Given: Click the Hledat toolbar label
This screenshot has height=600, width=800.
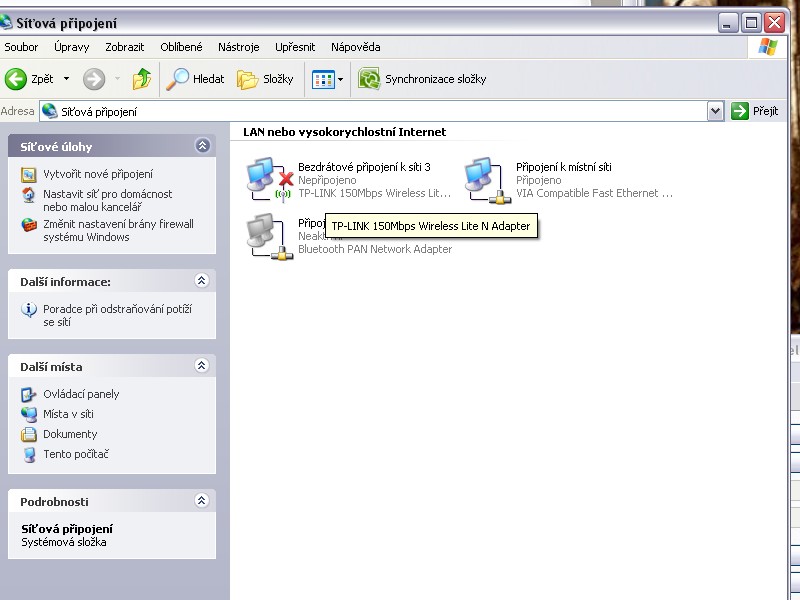Looking at the screenshot, I should tap(208, 79).
